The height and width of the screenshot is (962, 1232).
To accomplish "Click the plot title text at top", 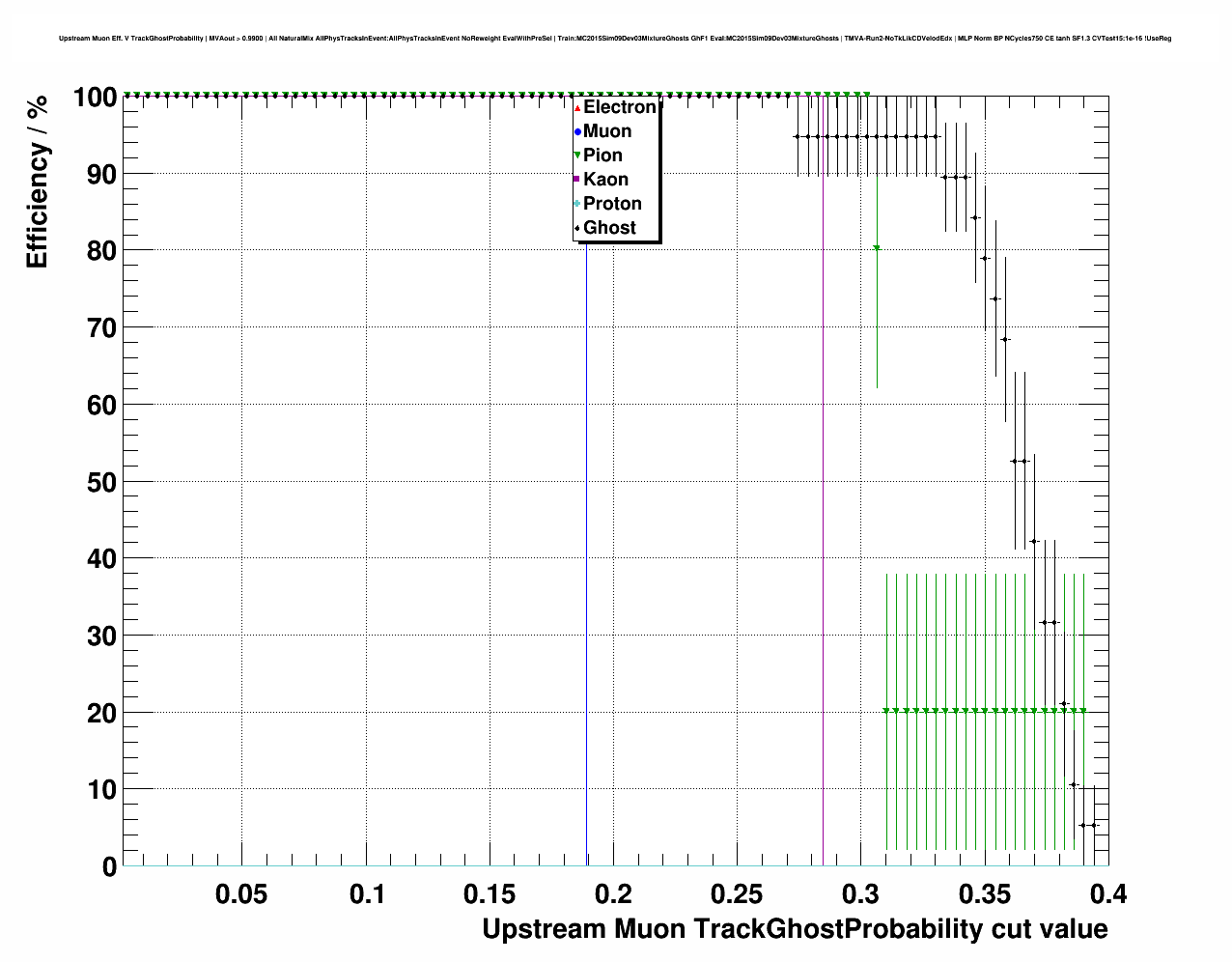I will pyautogui.click(x=616, y=39).
